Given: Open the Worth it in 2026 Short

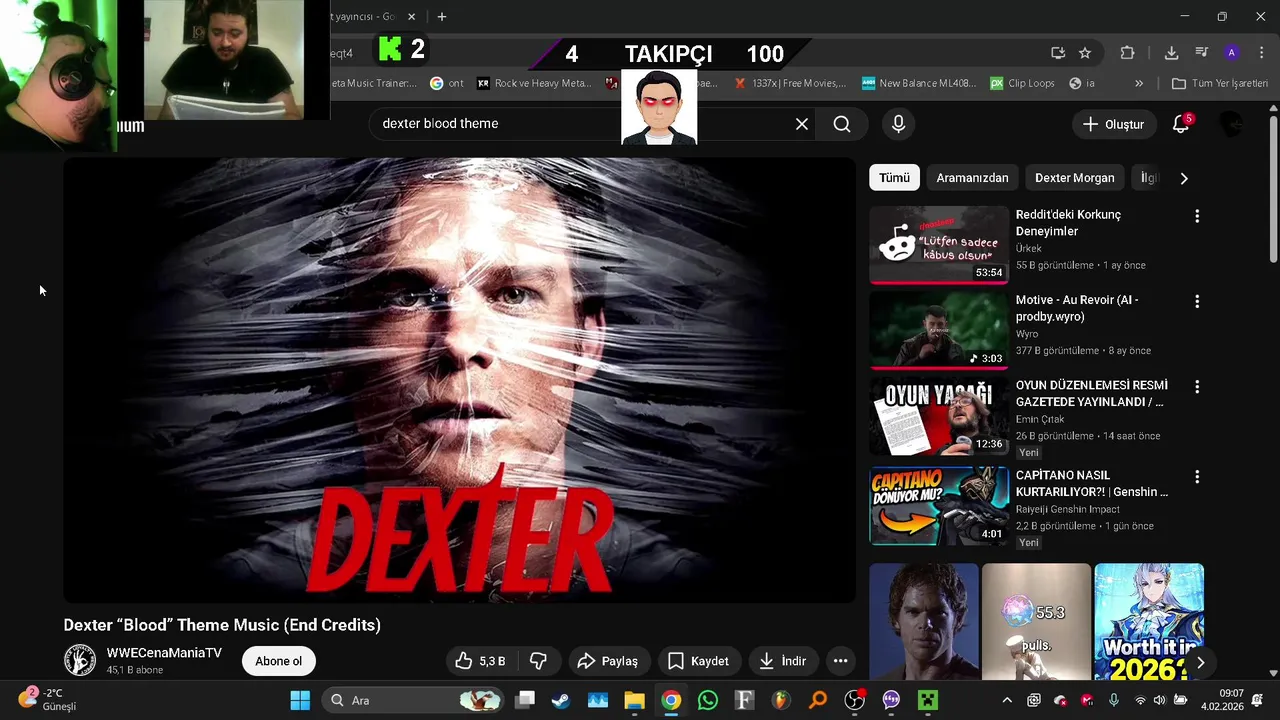Looking at the screenshot, I should tap(1149, 622).
